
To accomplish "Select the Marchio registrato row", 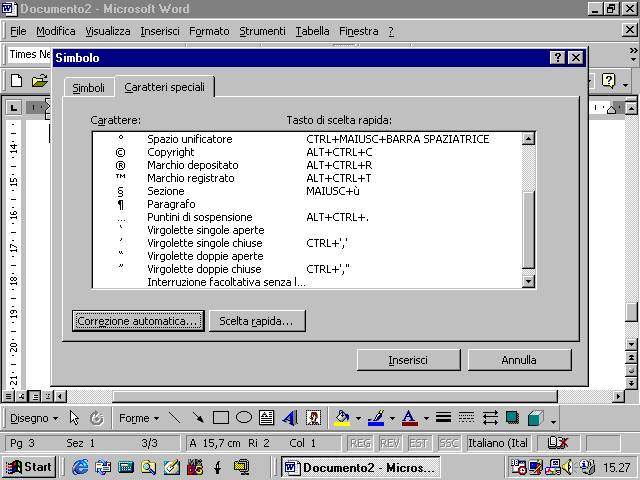I will click(307, 178).
